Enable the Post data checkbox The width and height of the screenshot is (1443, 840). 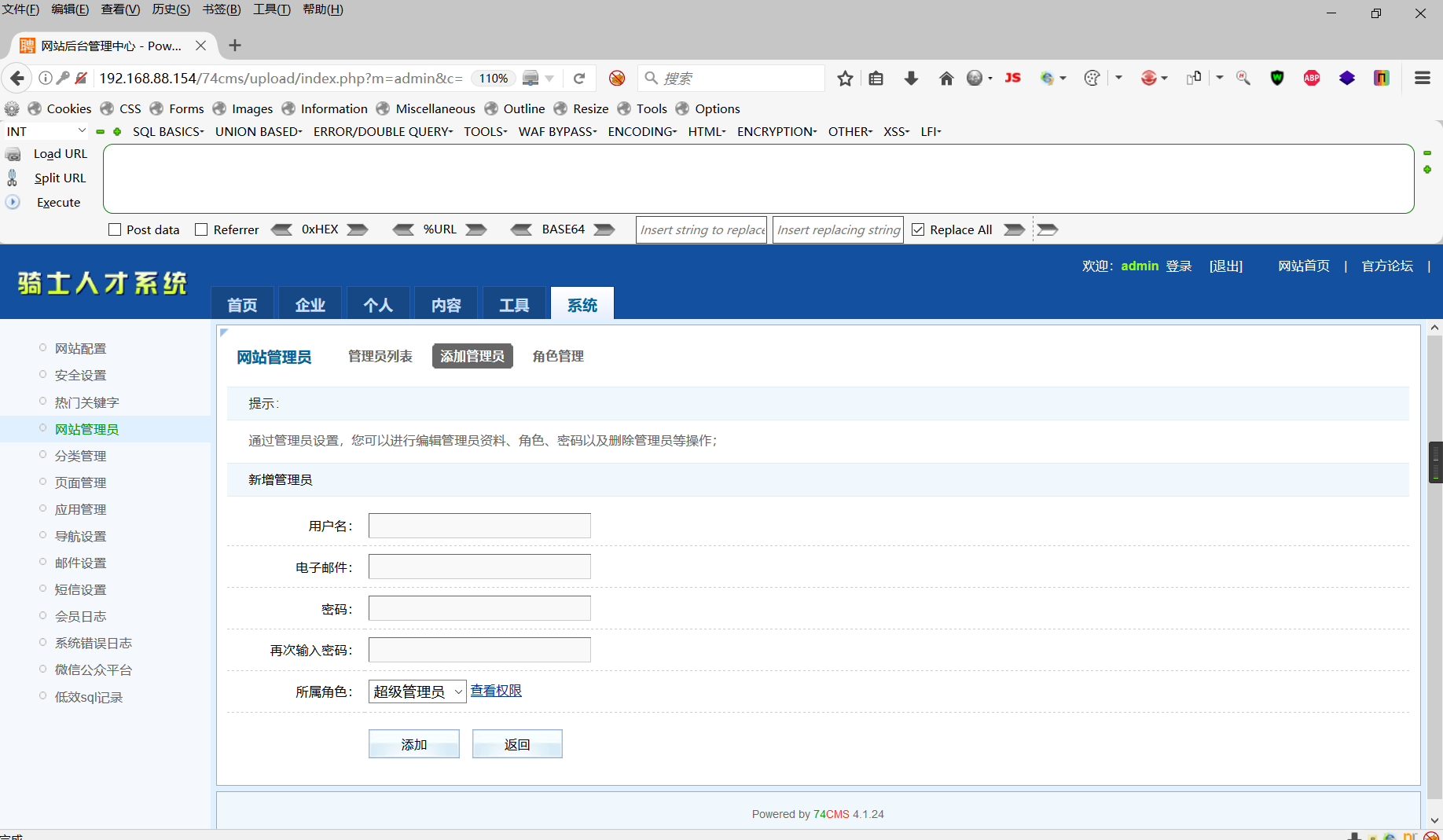coord(114,229)
